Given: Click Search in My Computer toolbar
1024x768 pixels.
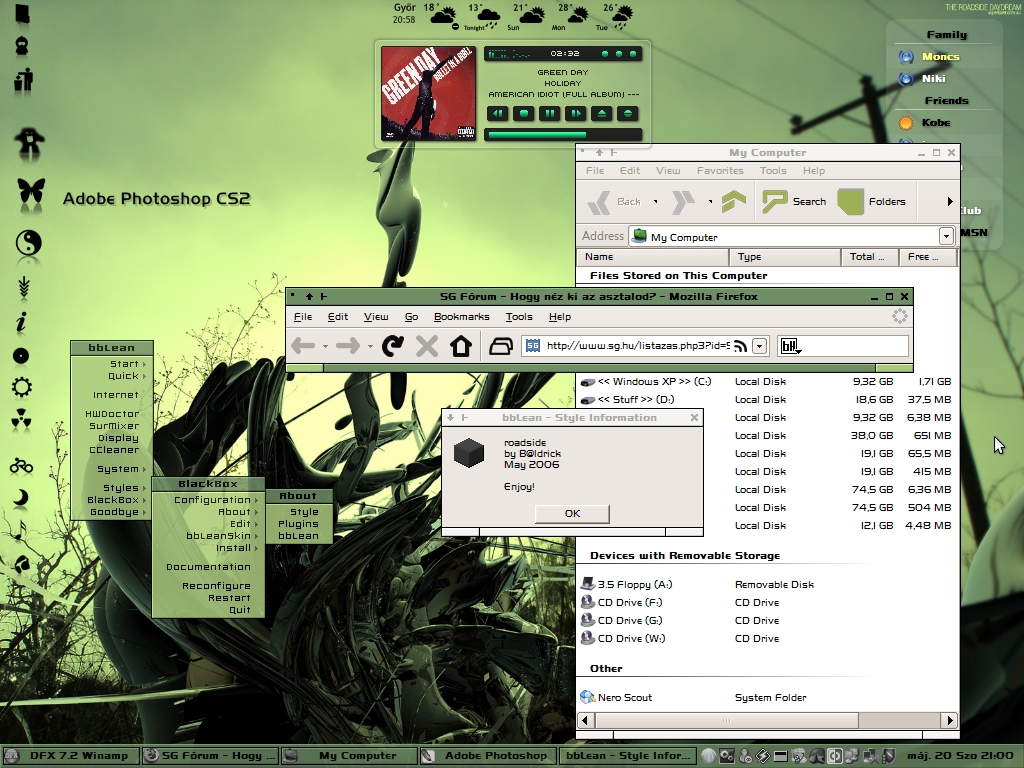Looking at the screenshot, I should tap(794, 201).
